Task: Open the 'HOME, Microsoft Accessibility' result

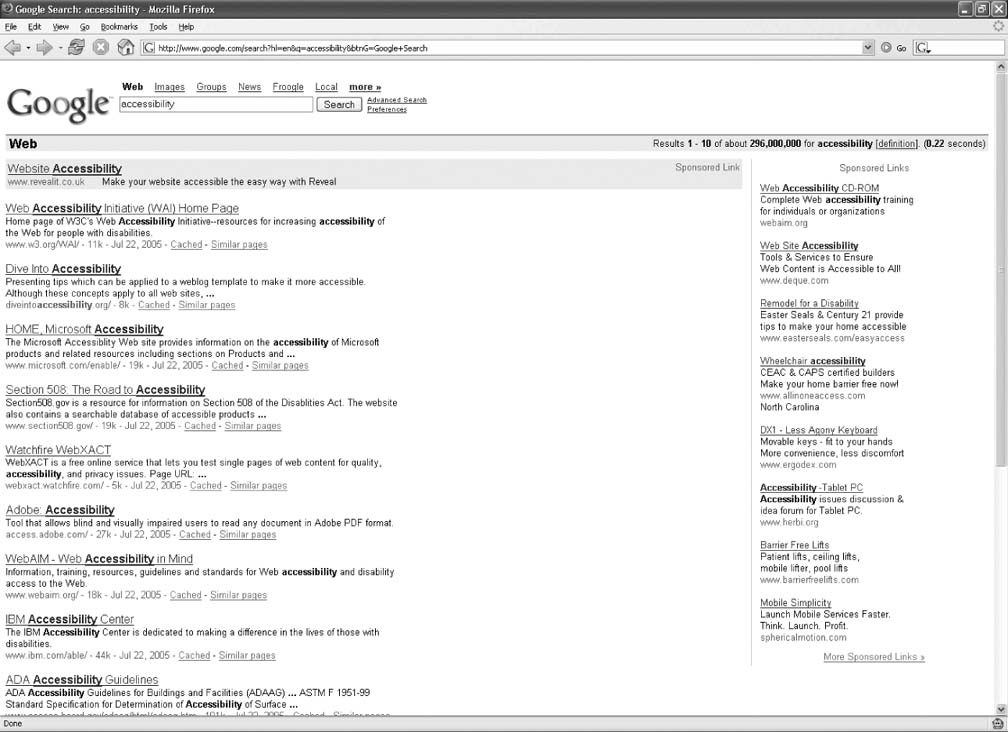Action: point(84,329)
